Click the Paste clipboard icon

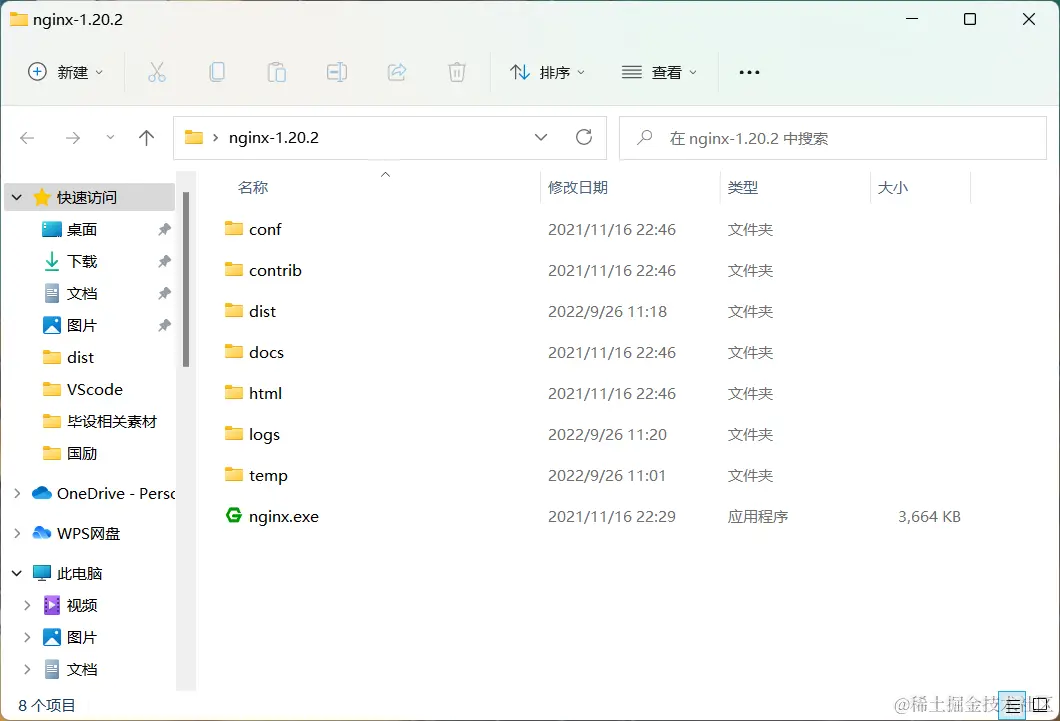coord(276,72)
